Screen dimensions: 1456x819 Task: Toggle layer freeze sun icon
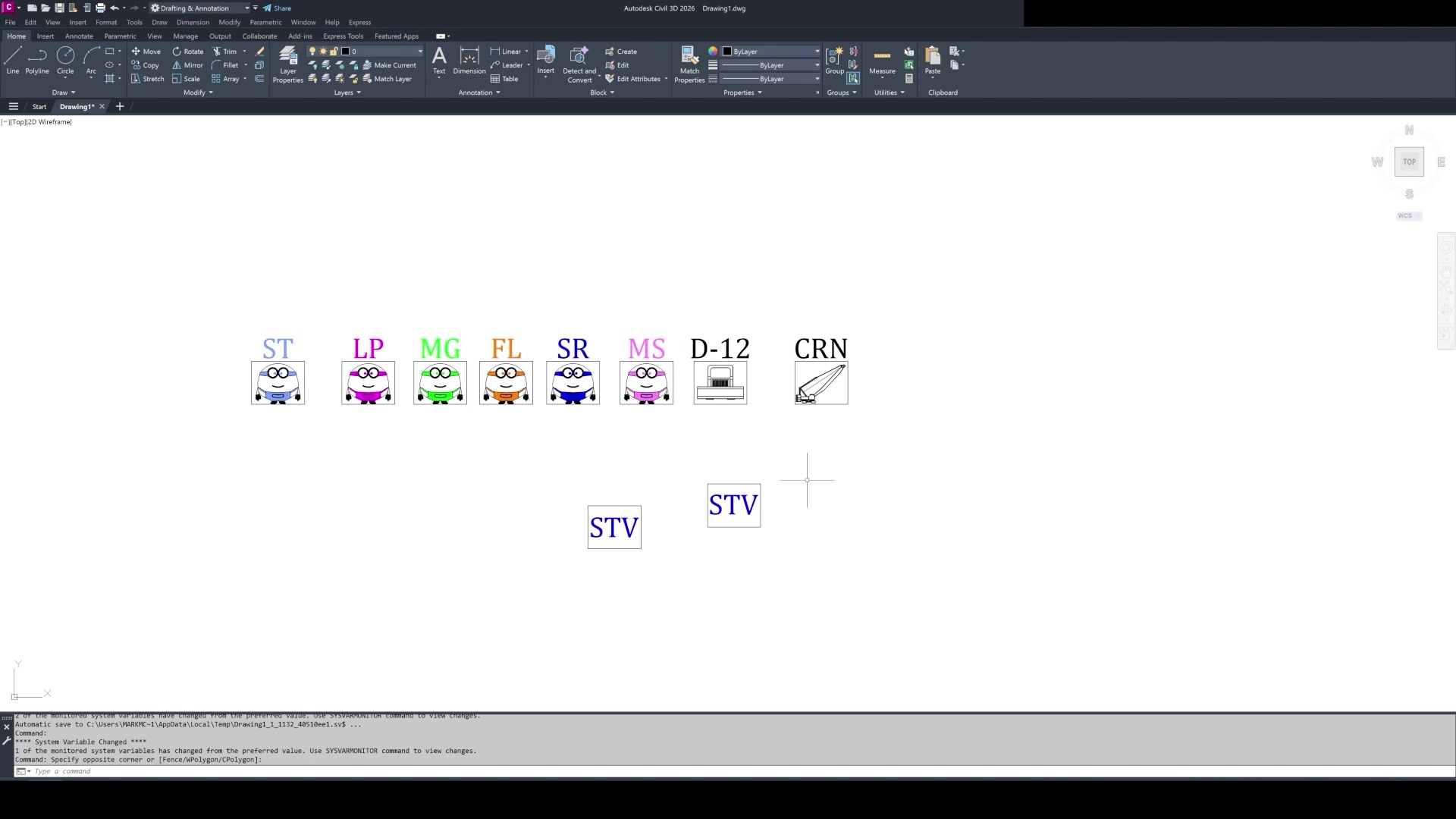323,52
